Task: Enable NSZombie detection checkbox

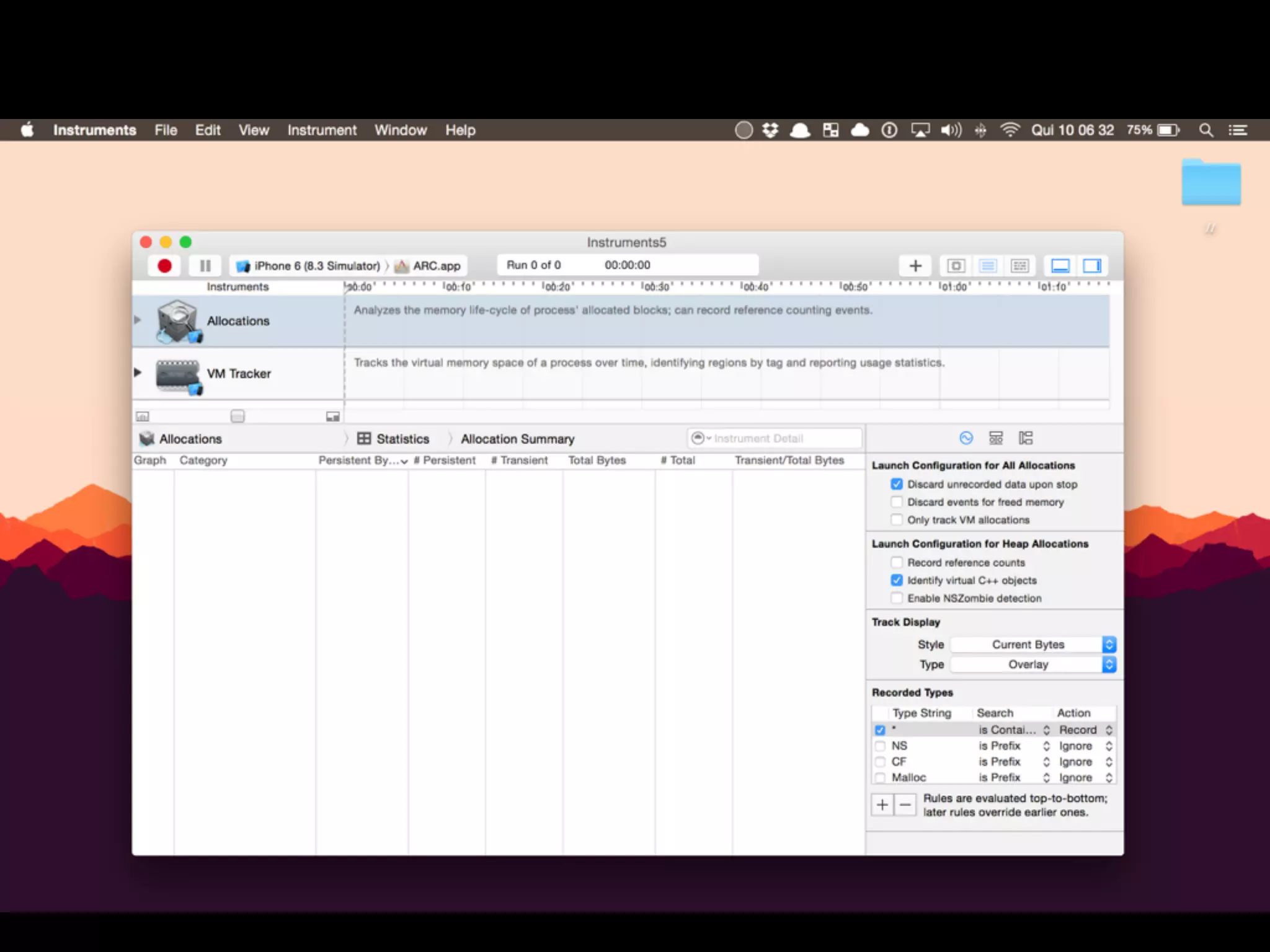Action: pyautogui.click(x=897, y=598)
